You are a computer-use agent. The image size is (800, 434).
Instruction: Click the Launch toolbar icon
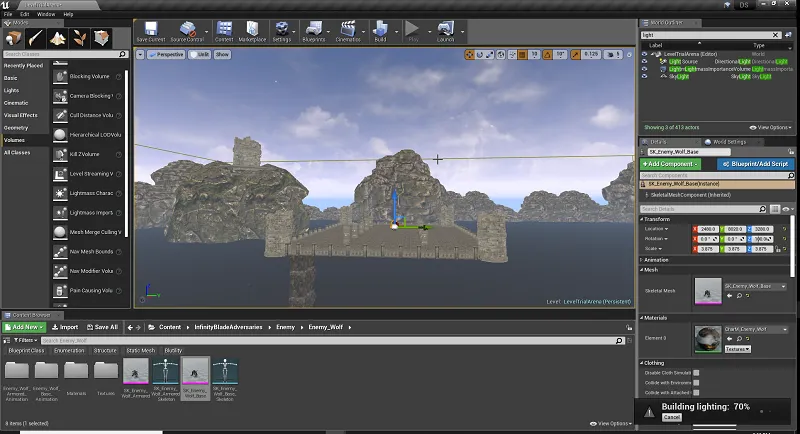[x=445, y=32]
